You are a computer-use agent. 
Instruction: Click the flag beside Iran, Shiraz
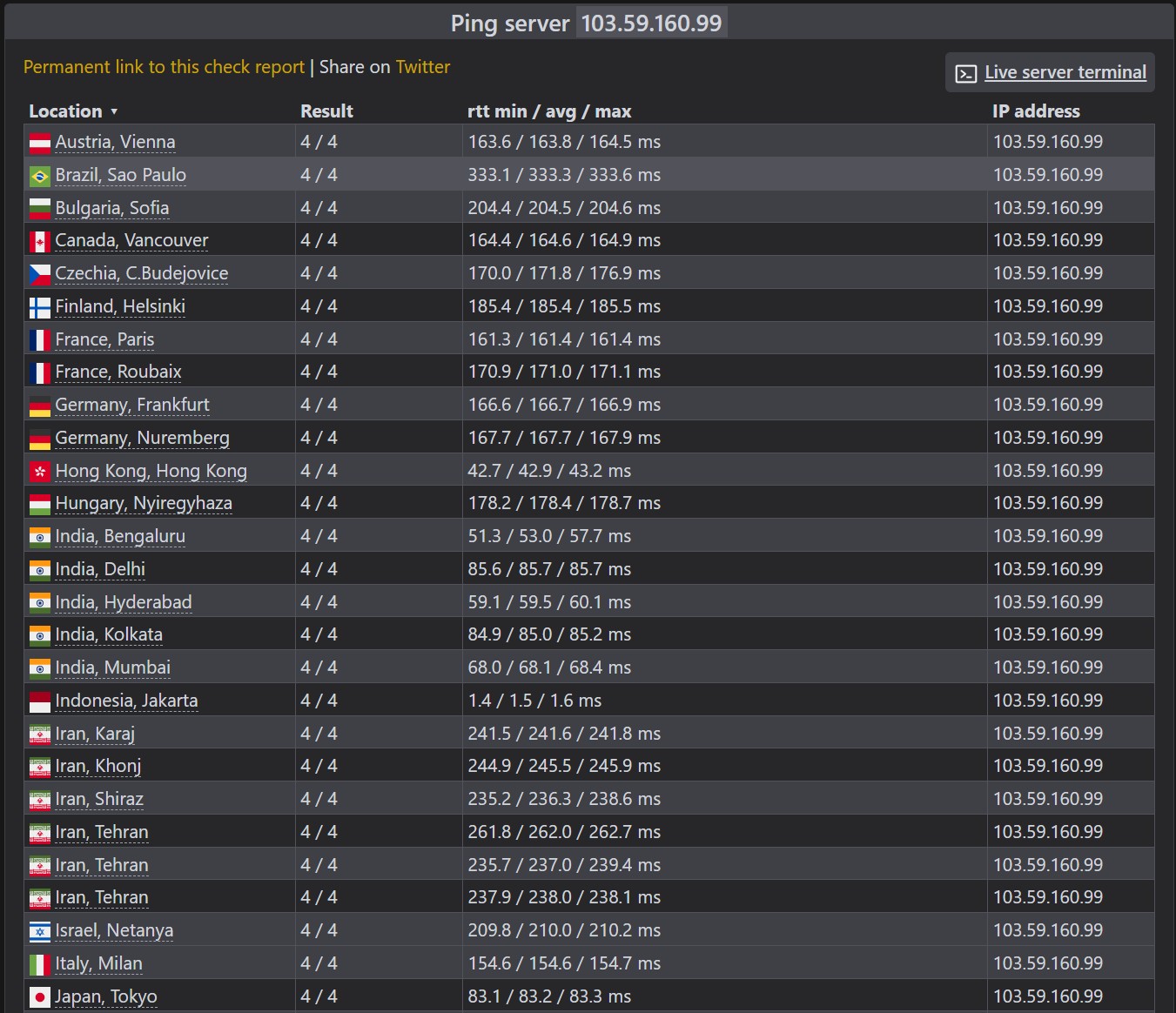pyautogui.click(x=40, y=800)
